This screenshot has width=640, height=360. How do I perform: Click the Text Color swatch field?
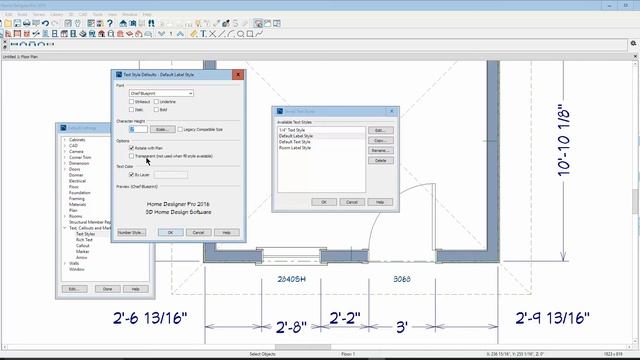[171, 175]
